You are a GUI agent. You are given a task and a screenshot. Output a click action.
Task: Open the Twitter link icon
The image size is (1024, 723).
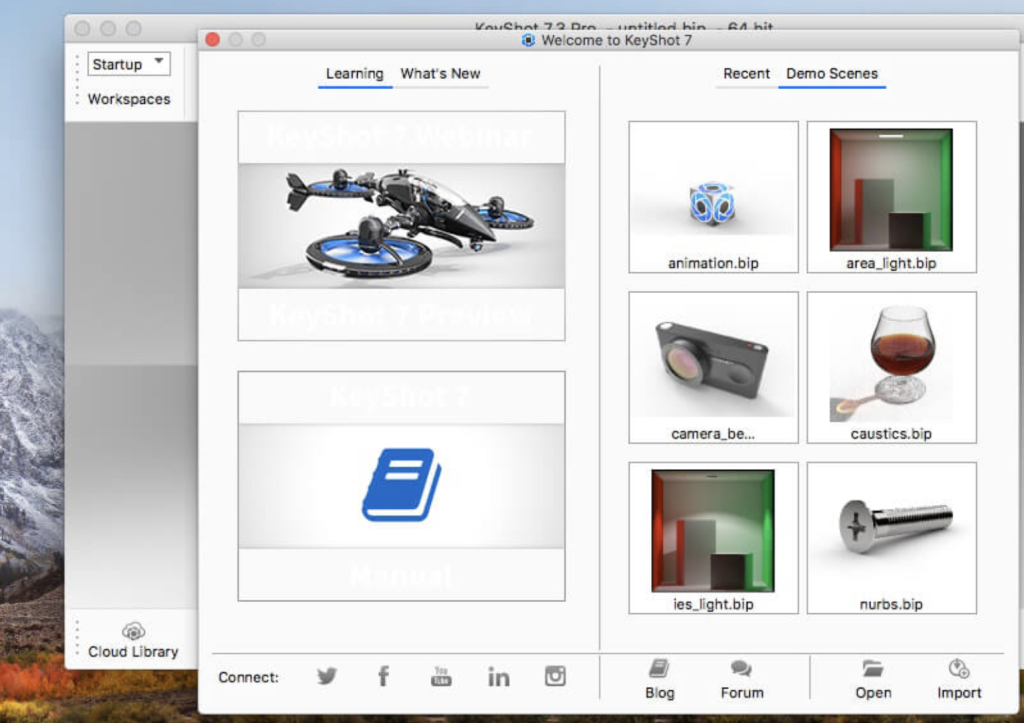[327, 676]
